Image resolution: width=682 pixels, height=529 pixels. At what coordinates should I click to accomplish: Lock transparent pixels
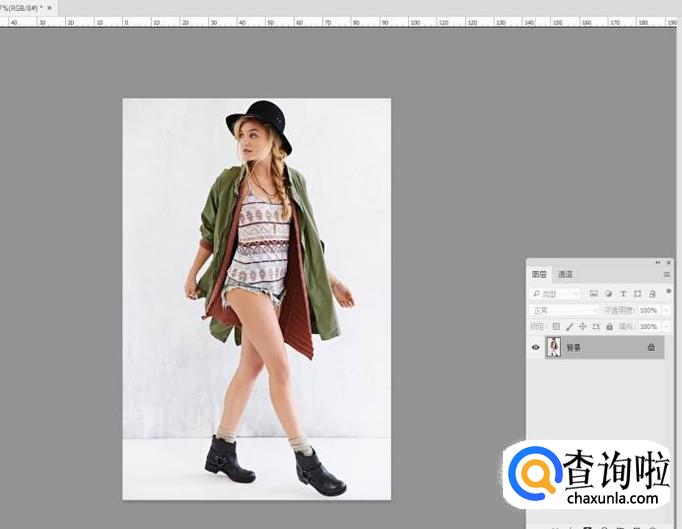tap(556, 326)
